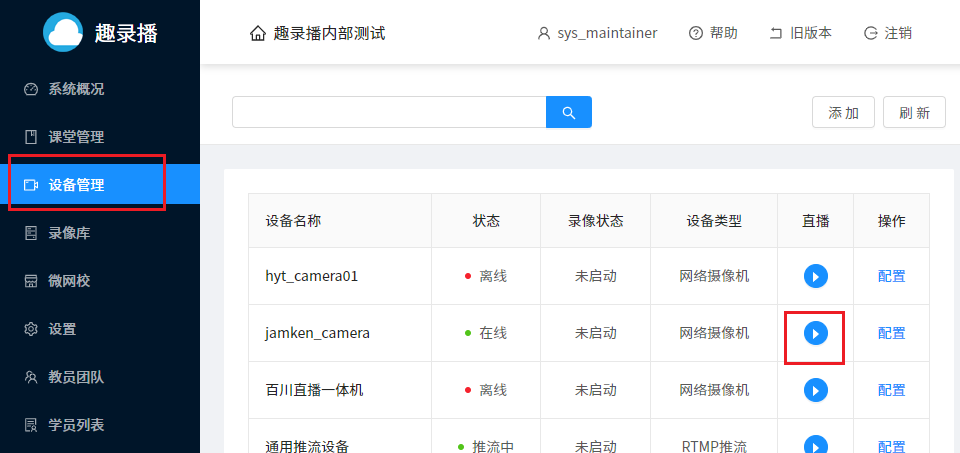Image resolution: width=960 pixels, height=453 pixels.
Task: Click the 添加 button
Action: pos(843,112)
